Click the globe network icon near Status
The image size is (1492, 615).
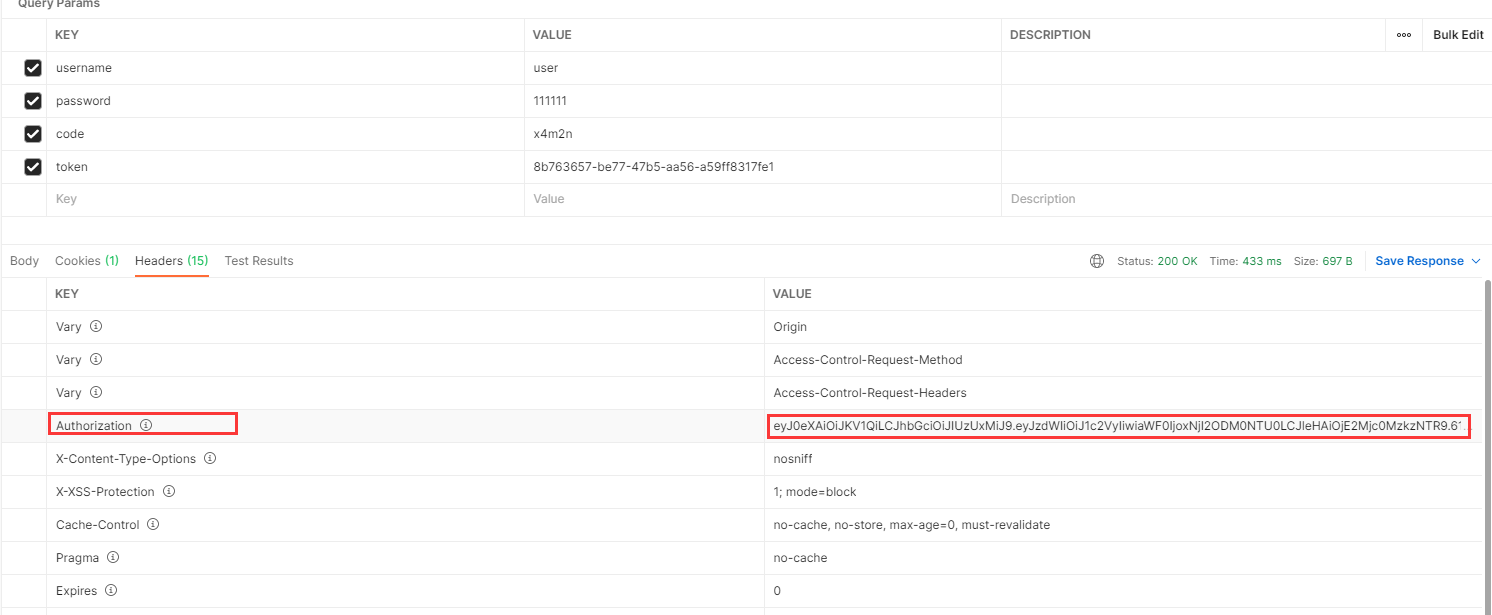click(1097, 261)
